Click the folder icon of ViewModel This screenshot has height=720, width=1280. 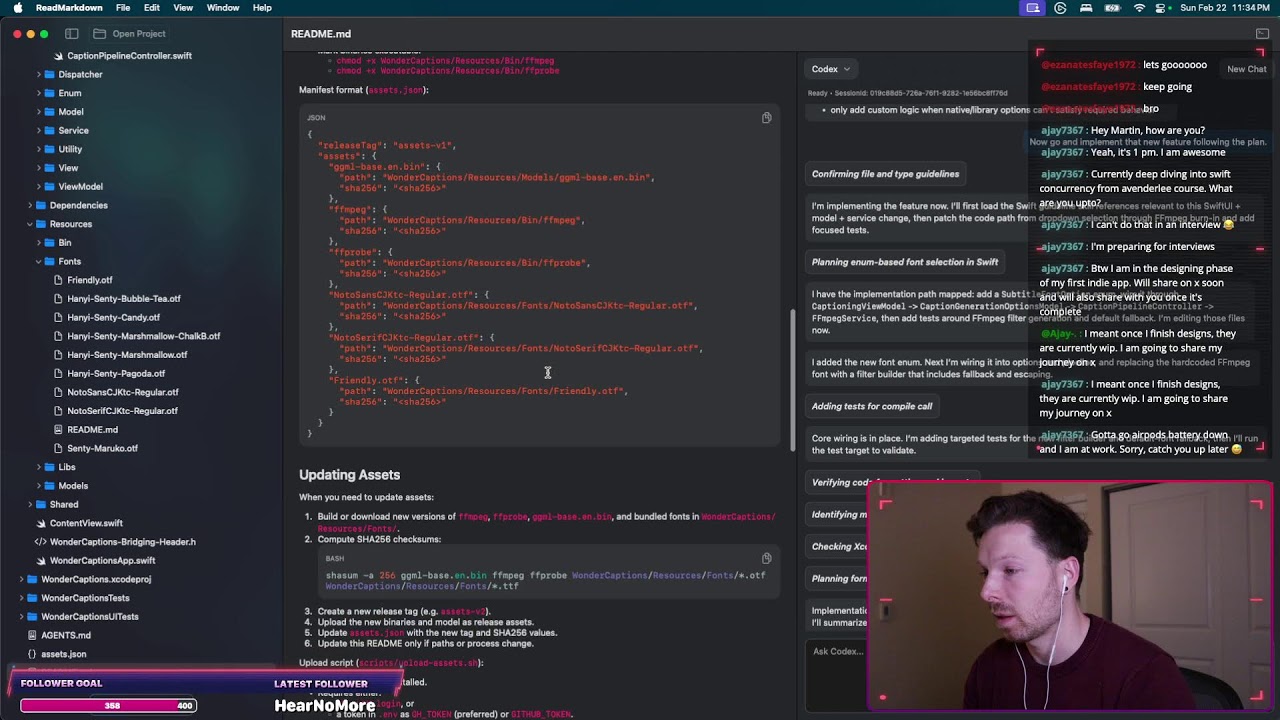[50, 186]
